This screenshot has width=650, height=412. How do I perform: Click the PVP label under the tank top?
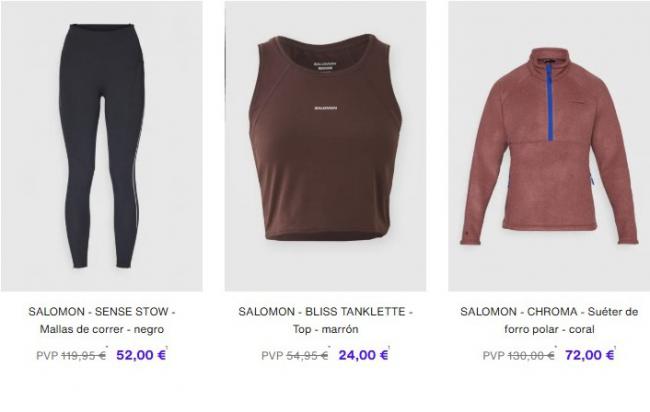coord(272,356)
